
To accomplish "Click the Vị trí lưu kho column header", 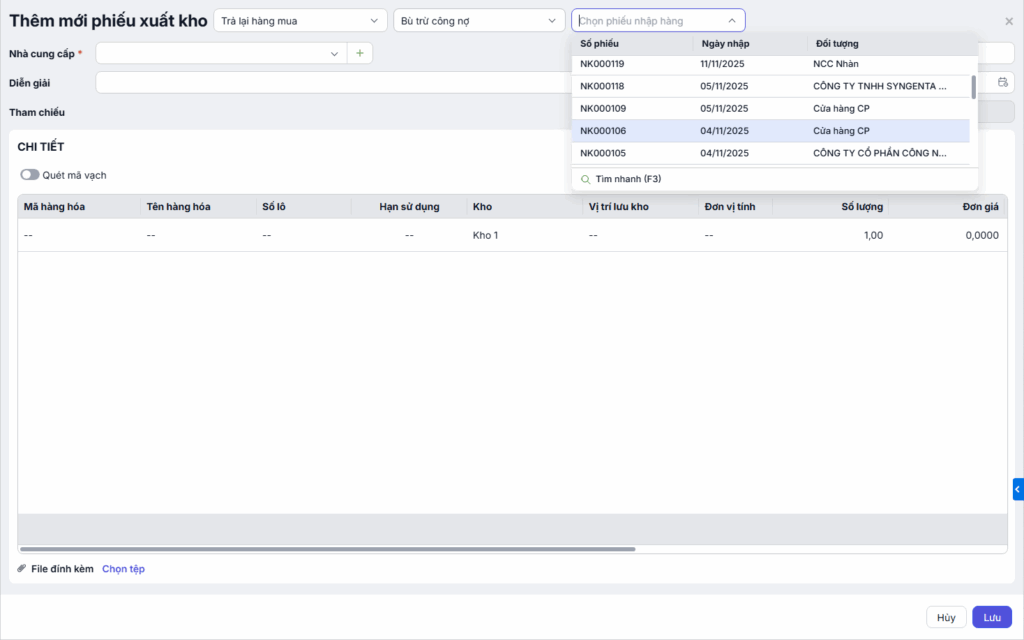I will click(x=640, y=206).
